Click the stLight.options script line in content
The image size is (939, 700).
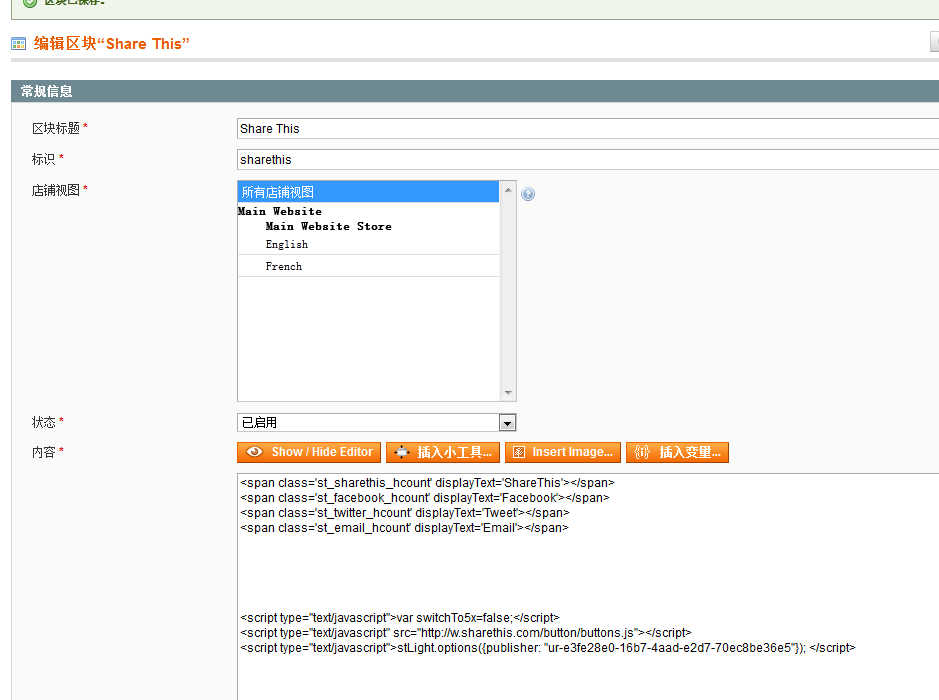click(x=547, y=648)
